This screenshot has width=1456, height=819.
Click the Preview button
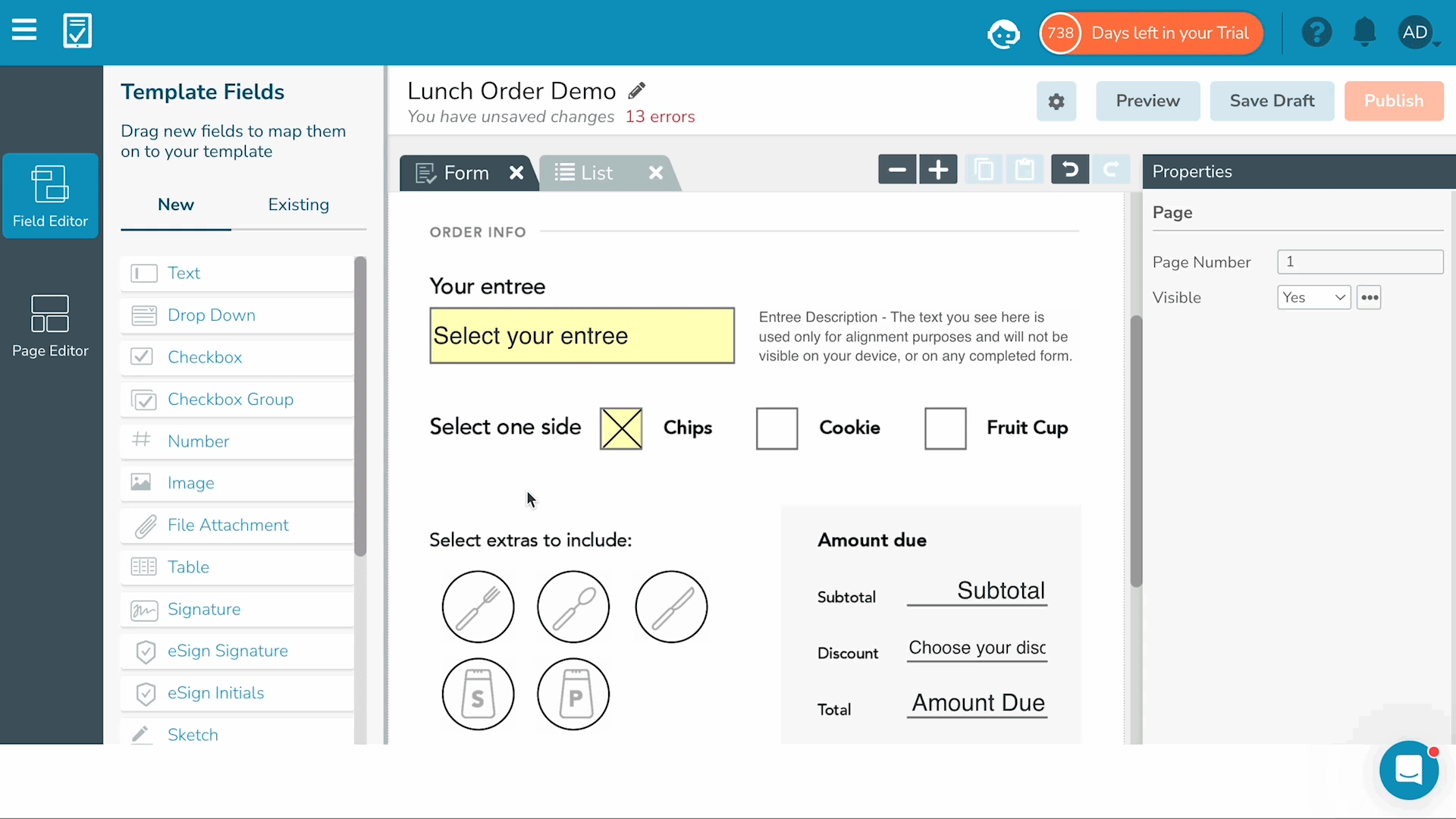coord(1148,101)
